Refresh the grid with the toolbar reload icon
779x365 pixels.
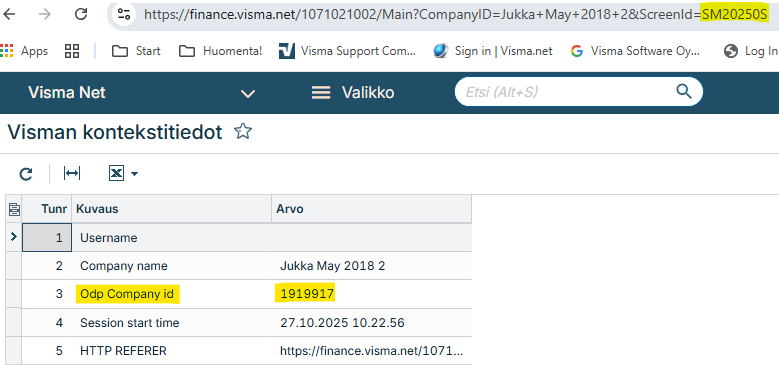pos(26,173)
